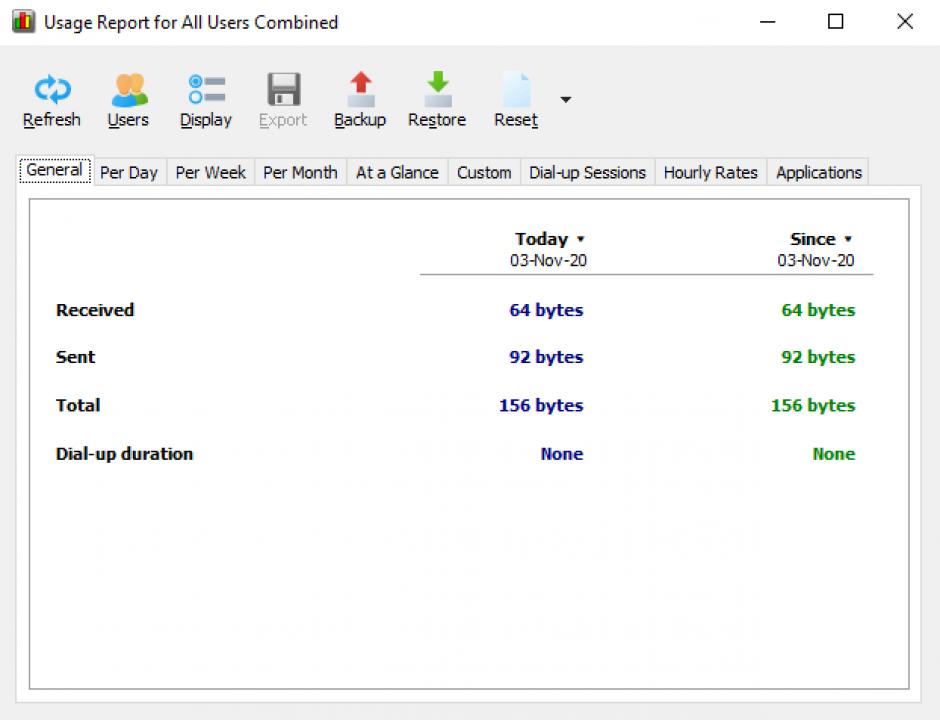The image size is (940, 720).
Task: Click the blue 156 bytes Today value
Action: point(541,405)
